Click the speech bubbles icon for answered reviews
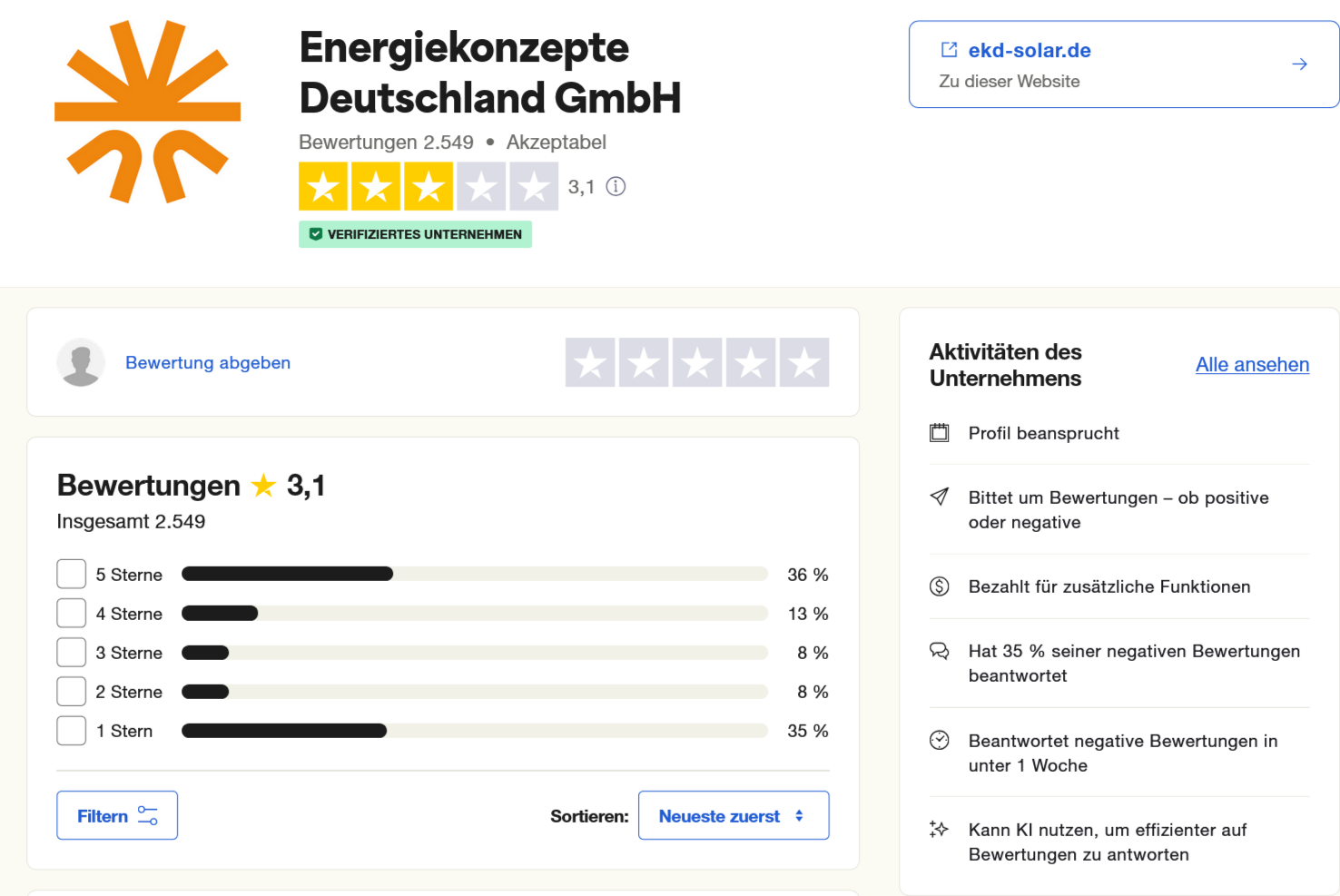The width and height of the screenshot is (1340, 896). click(x=940, y=651)
